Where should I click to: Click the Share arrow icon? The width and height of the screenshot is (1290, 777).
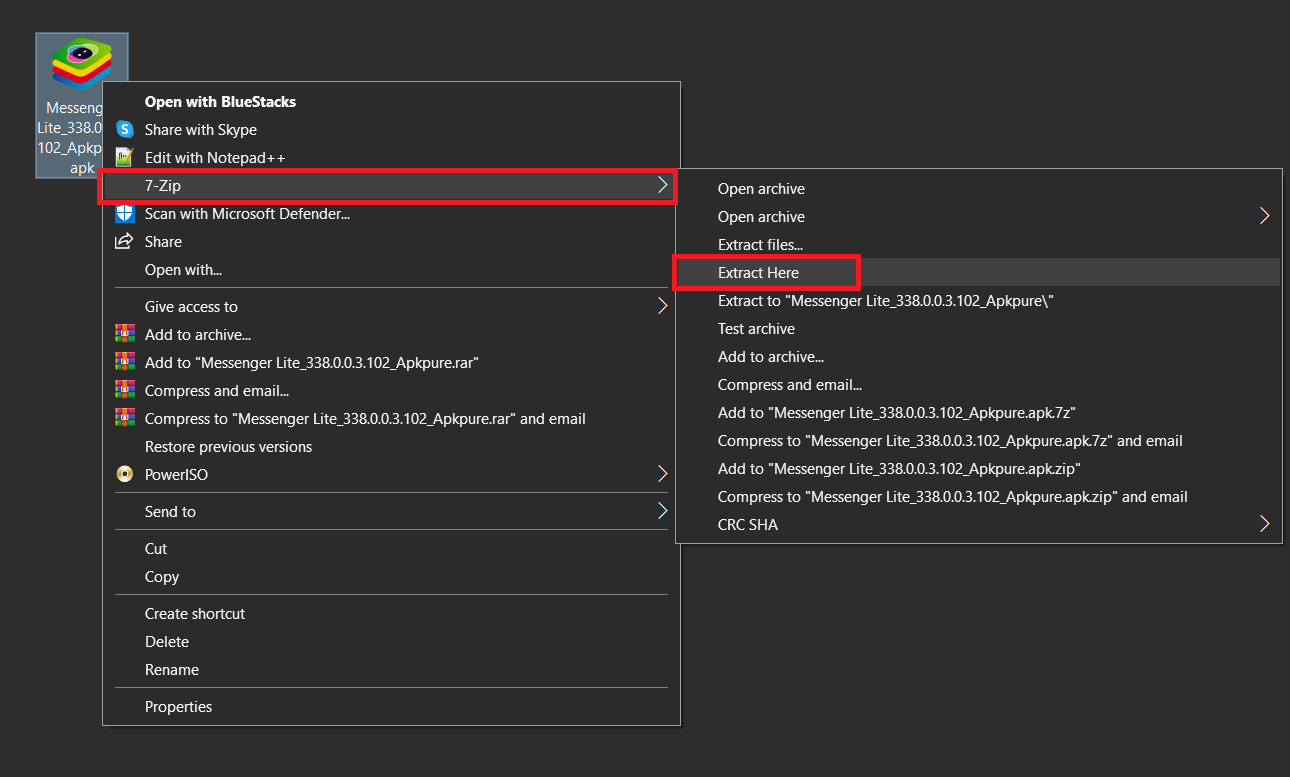[124, 241]
